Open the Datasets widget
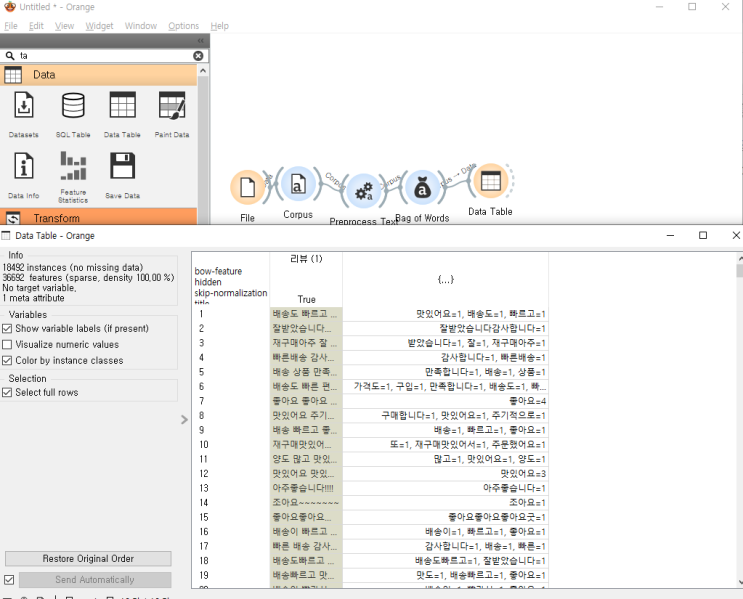743x599 pixels. (24, 114)
